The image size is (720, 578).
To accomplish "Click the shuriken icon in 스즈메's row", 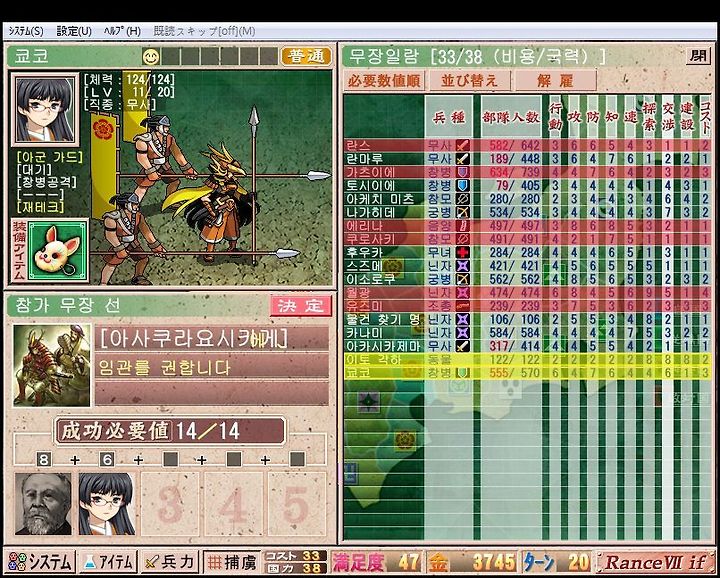I will pos(462,266).
